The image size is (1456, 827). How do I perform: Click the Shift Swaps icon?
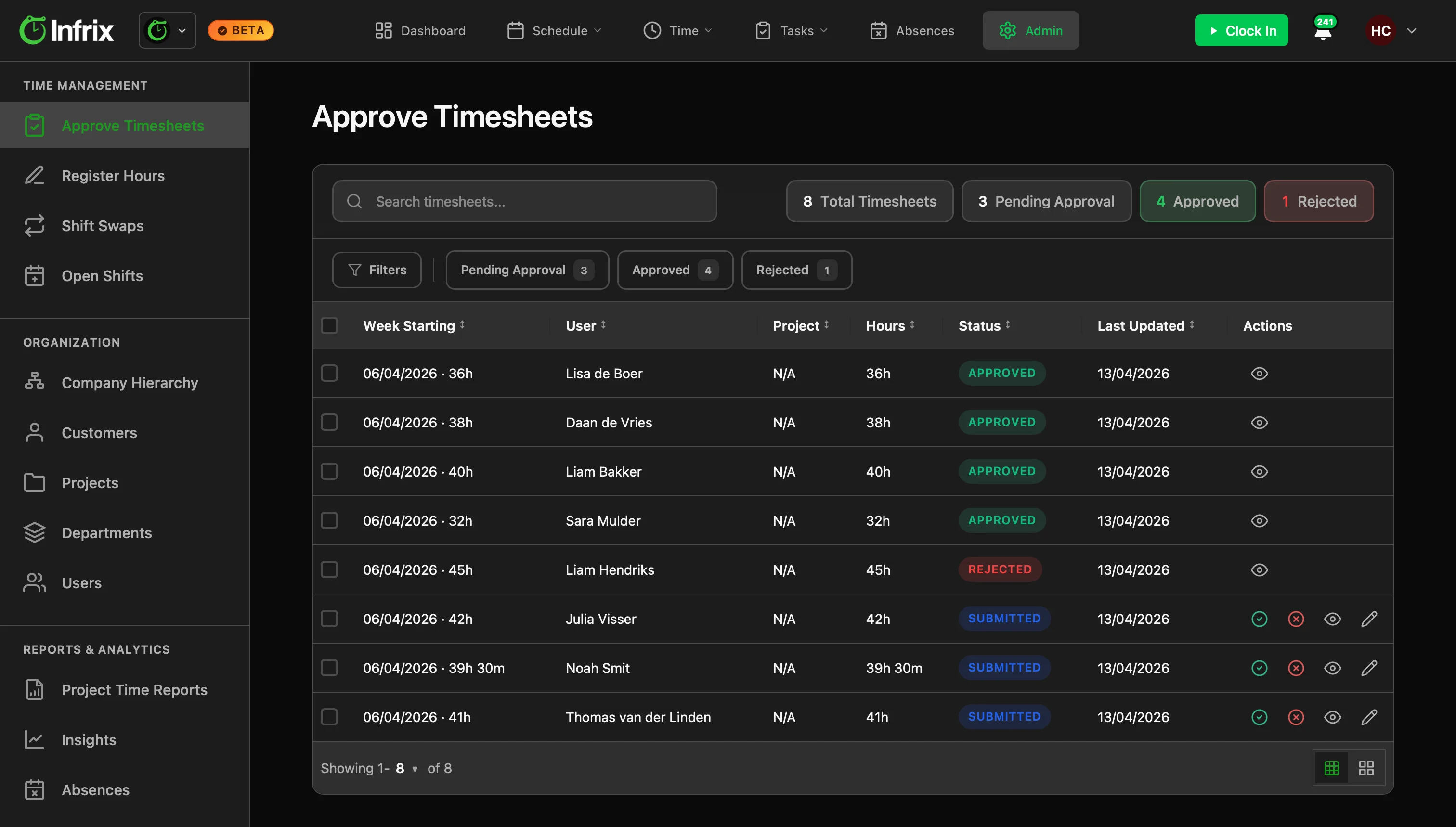pos(34,225)
